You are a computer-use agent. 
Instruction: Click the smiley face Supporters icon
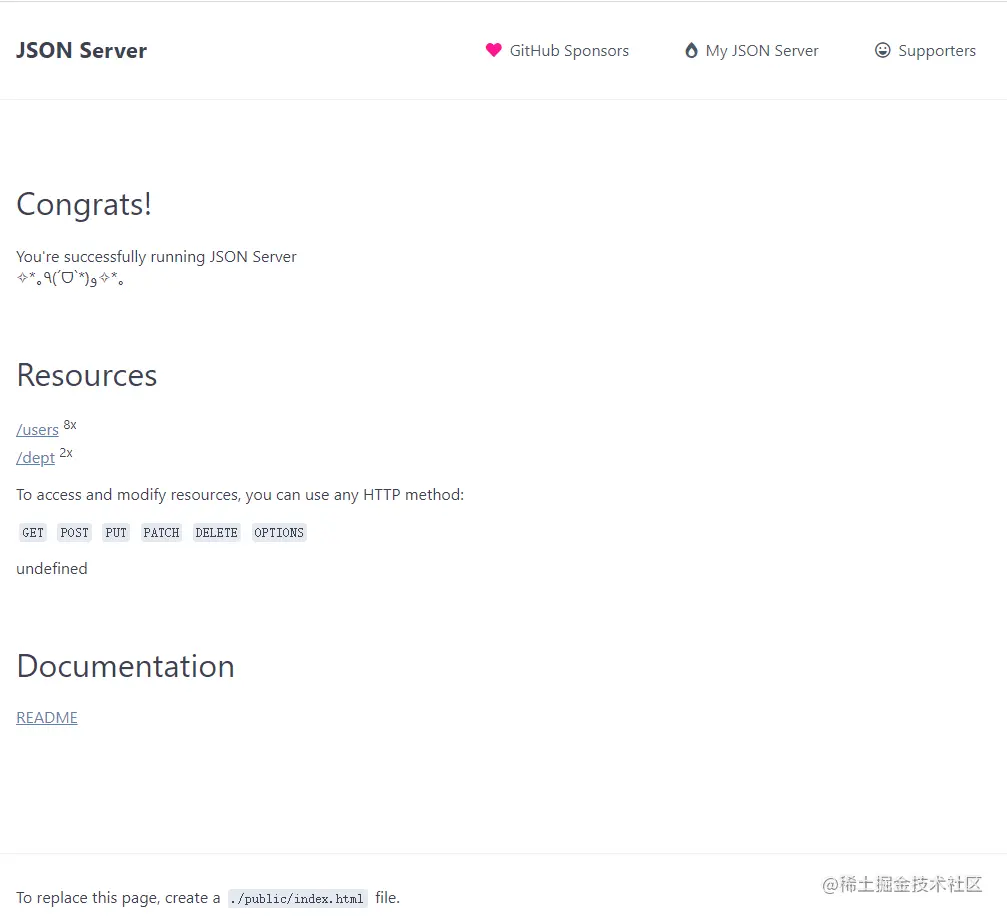883,50
